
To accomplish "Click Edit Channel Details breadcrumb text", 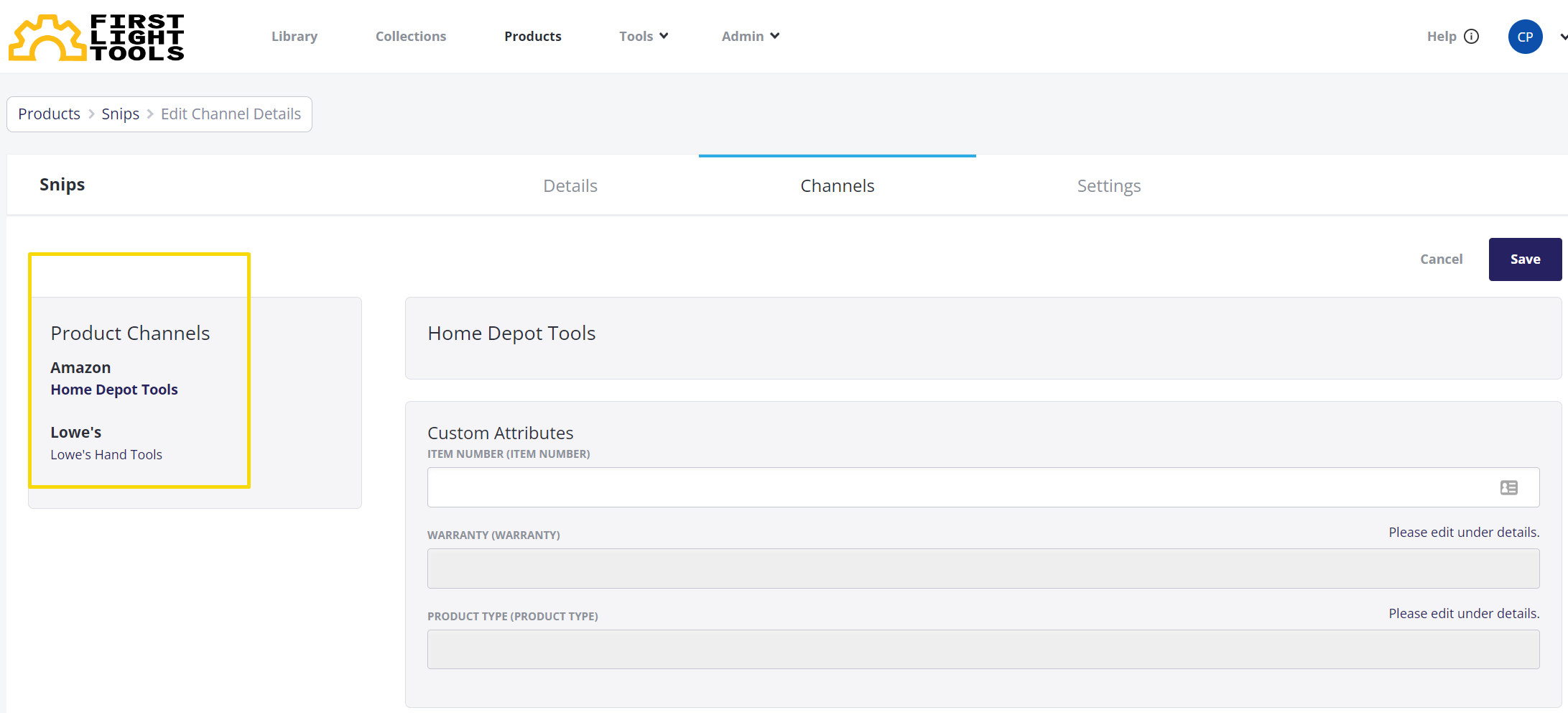I will (231, 114).
